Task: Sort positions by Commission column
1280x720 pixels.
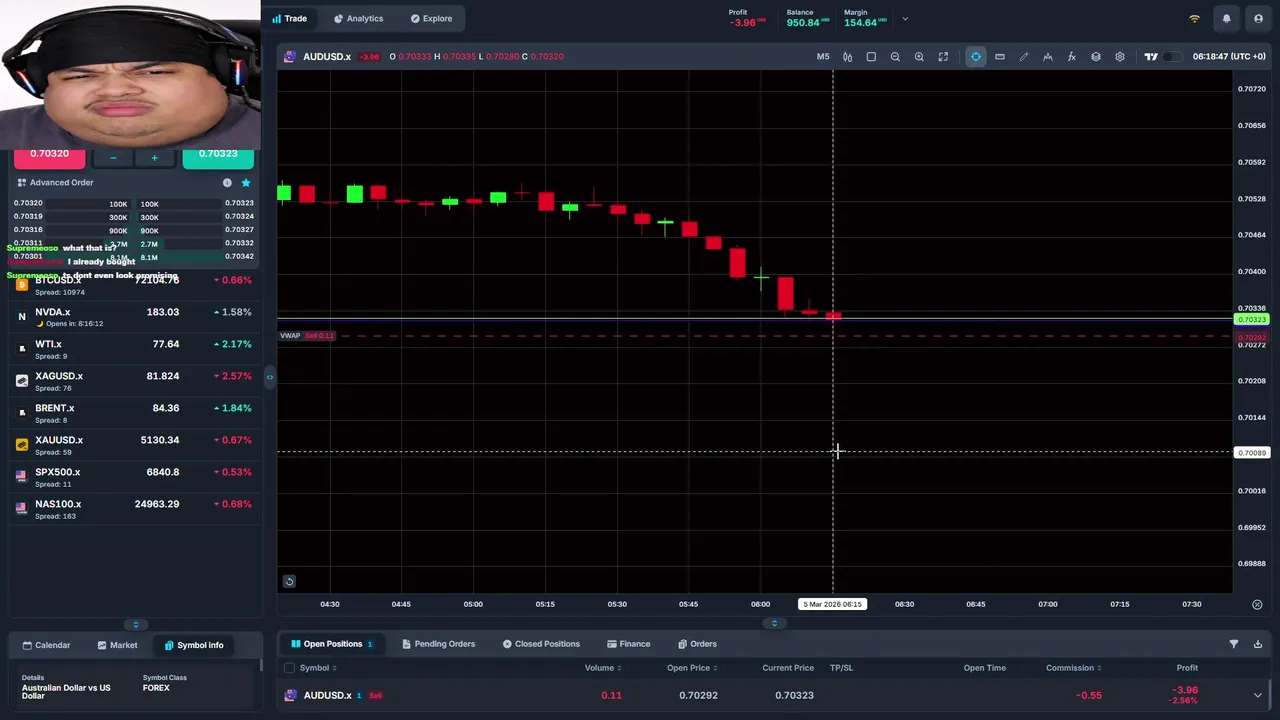Action: click(x=1074, y=668)
